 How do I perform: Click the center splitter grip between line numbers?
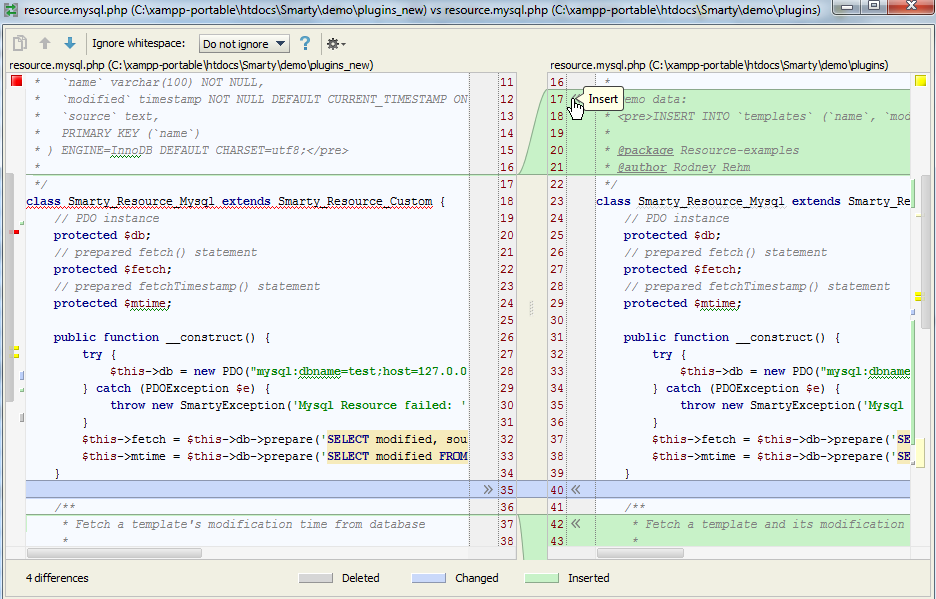(531, 308)
